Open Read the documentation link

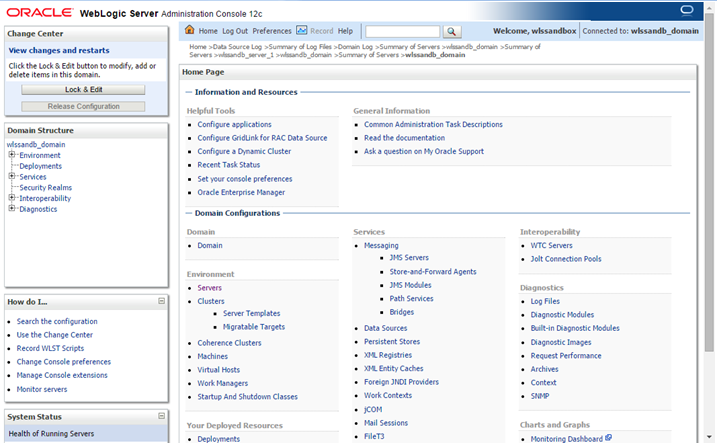tap(404, 138)
